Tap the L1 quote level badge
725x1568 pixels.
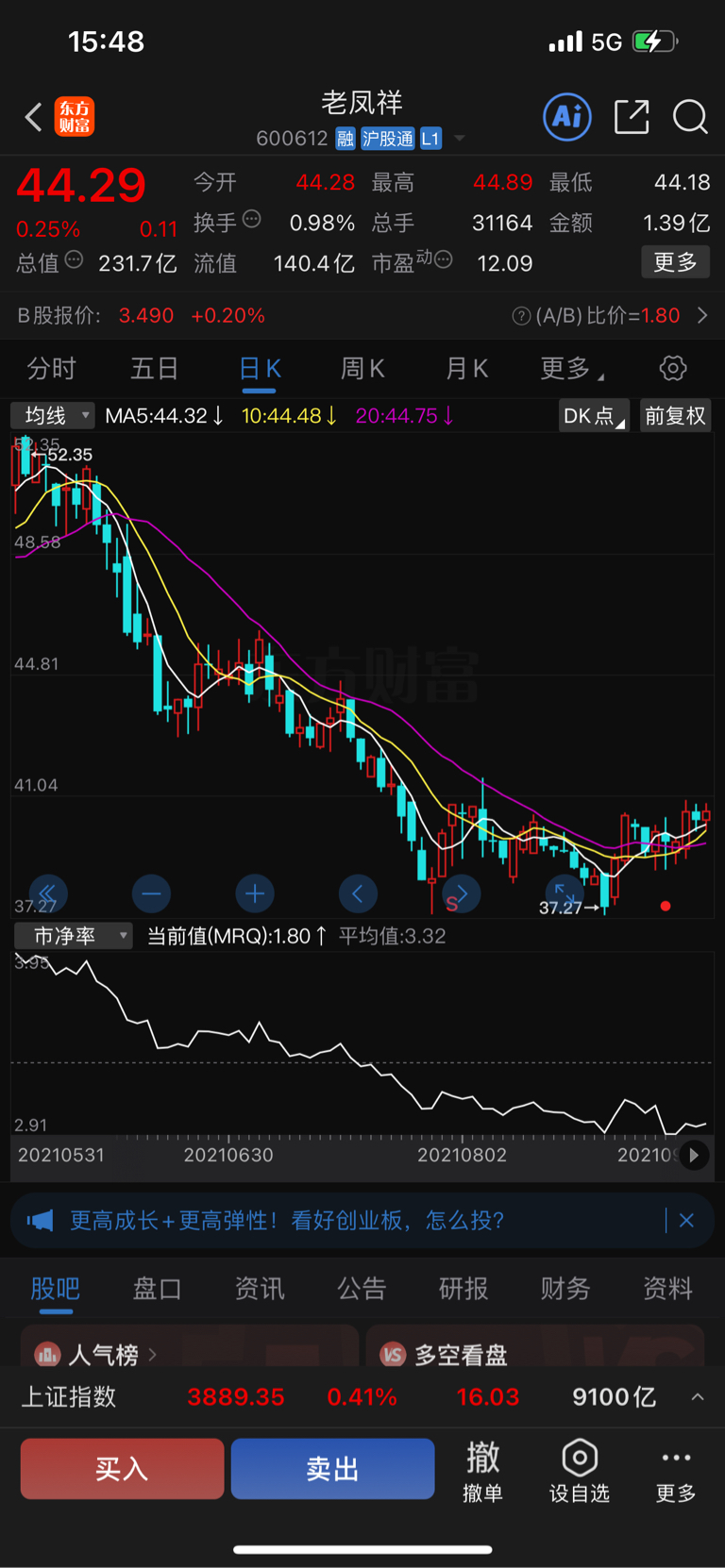(x=430, y=139)
